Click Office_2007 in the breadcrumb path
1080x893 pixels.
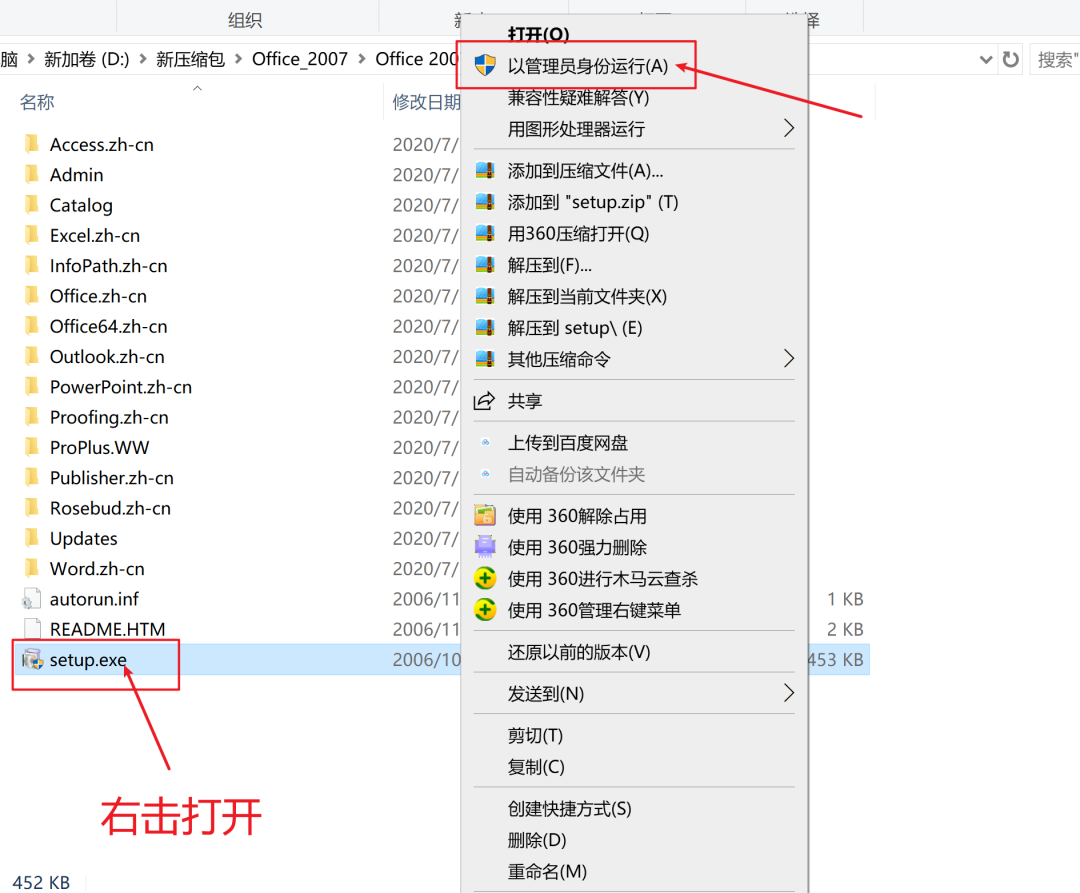[x=300, y=58]
